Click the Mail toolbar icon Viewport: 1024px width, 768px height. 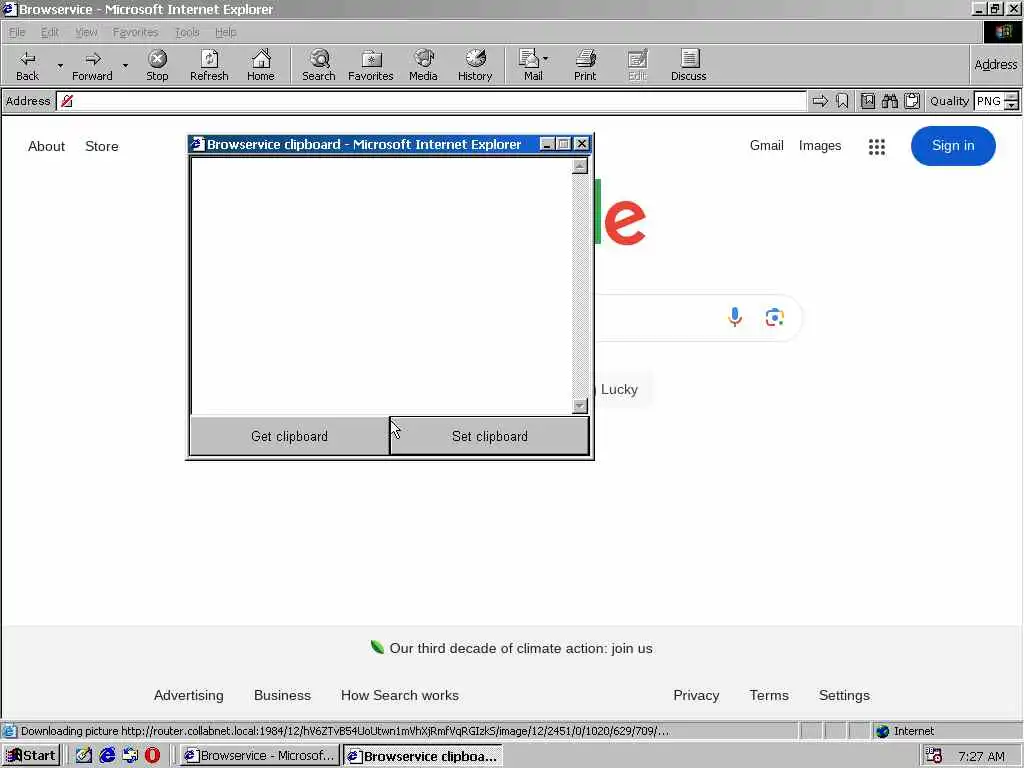528,65
